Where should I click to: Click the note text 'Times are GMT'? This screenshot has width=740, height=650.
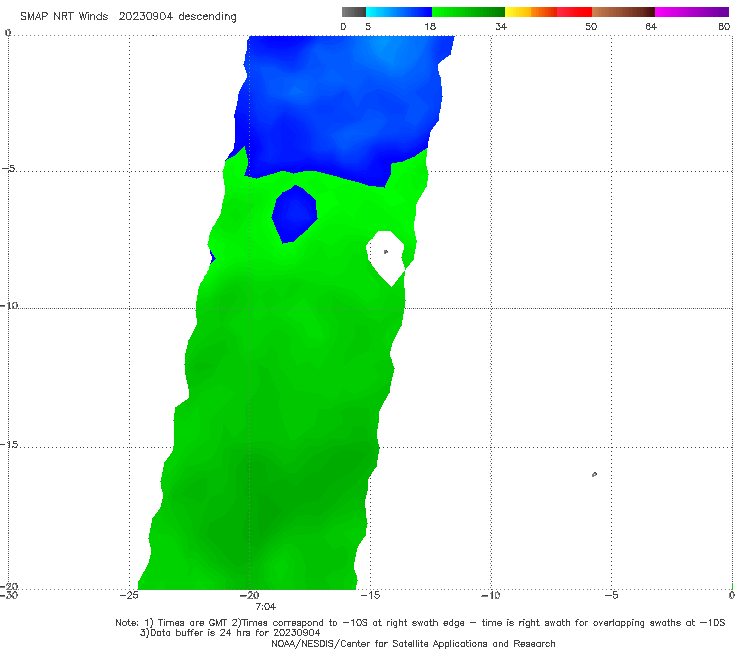(x=193, y=623)
